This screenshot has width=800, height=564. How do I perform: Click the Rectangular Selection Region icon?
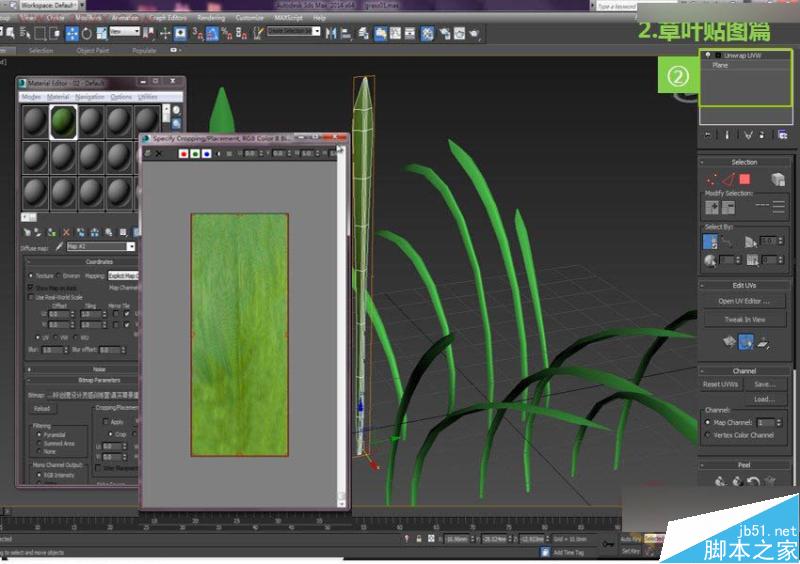click(40, 34)
